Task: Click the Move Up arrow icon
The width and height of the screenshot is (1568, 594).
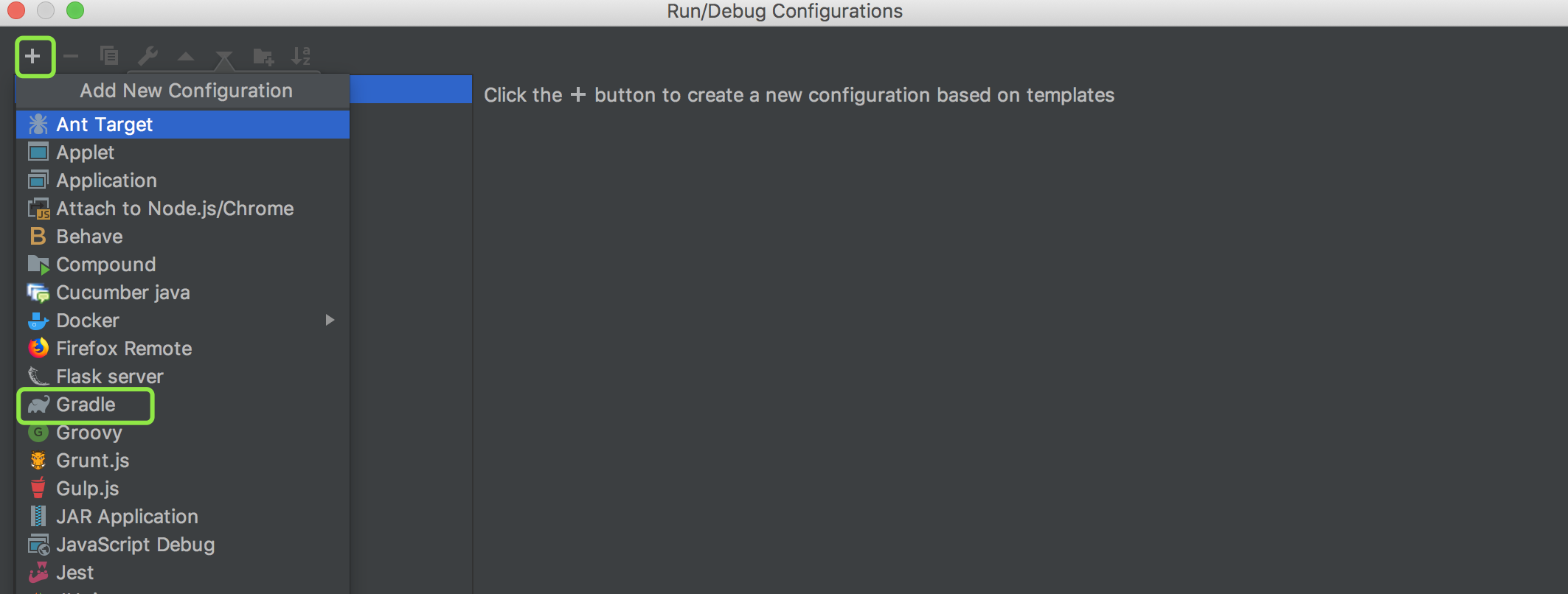Action: (x=186, y=56)
